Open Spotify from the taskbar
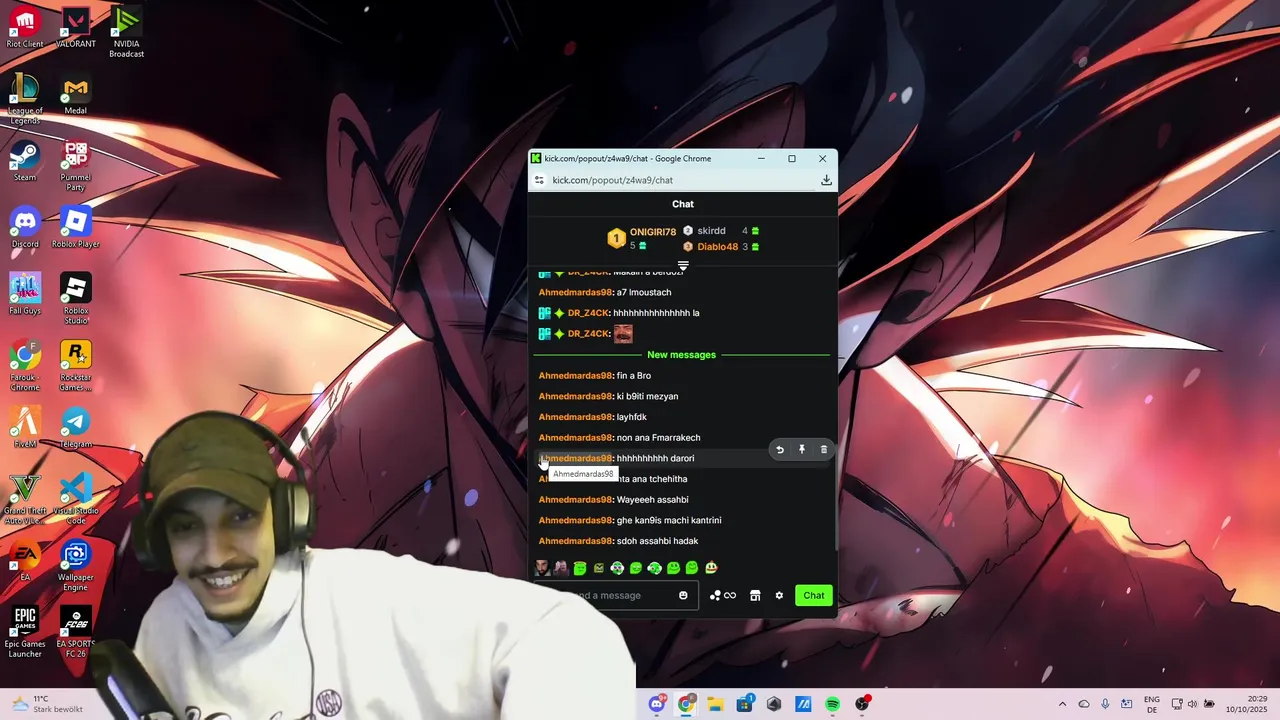Screen dimensions: 1280x720 tap(832, 704)
